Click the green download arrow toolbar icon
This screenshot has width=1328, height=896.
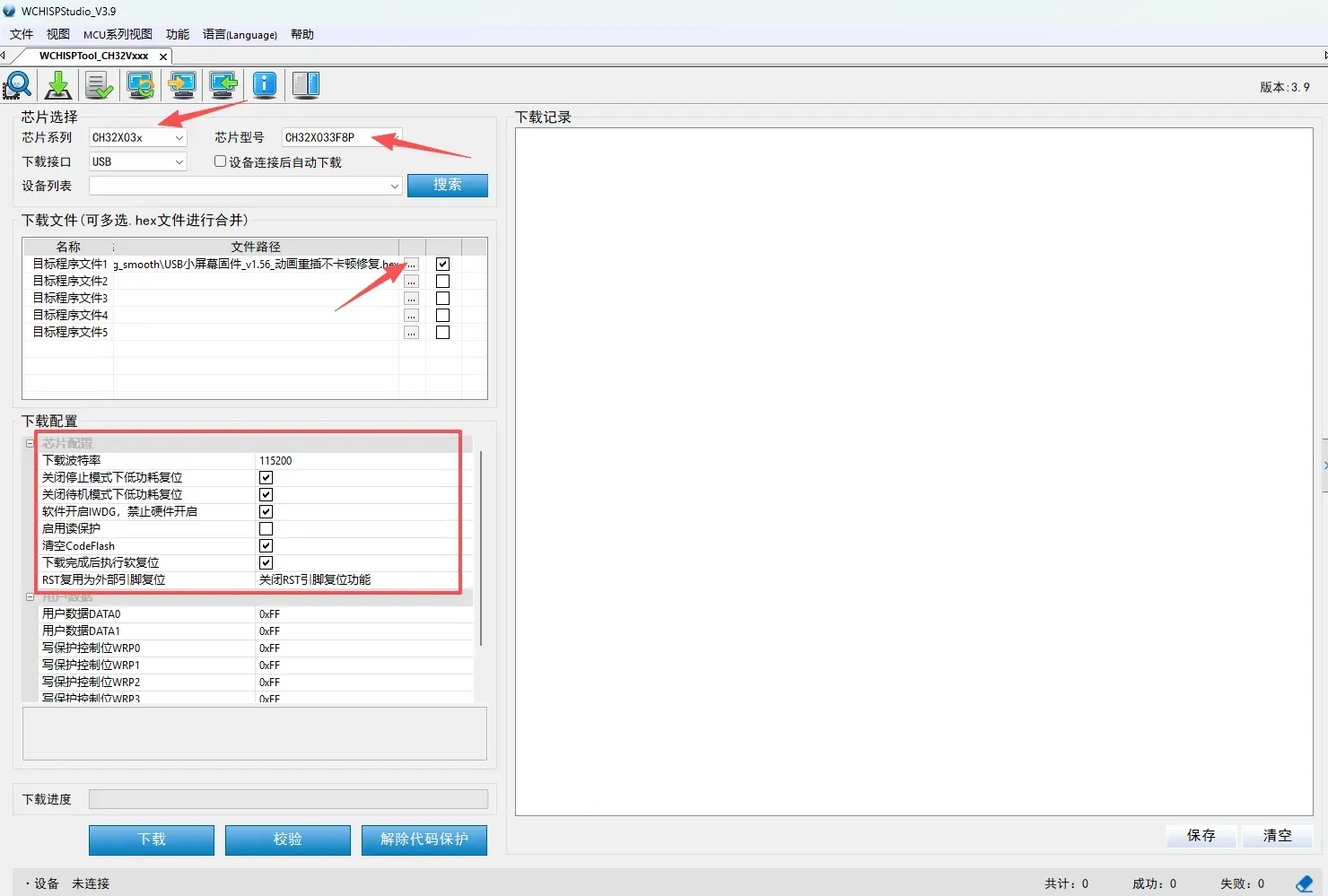[x=58, y=85]
